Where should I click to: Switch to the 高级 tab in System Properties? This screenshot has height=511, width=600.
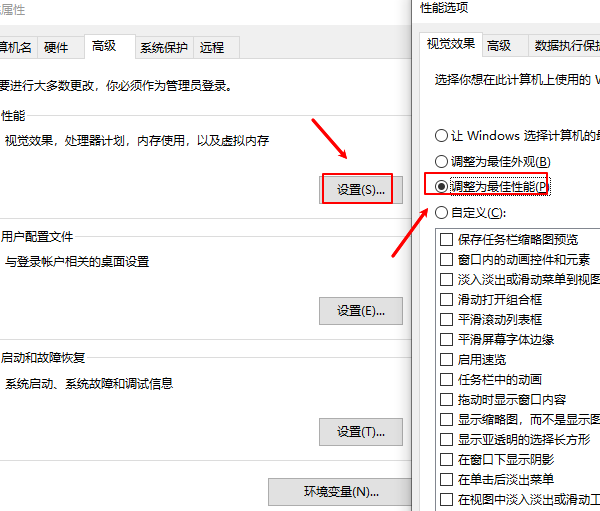[x=109, y=46]
